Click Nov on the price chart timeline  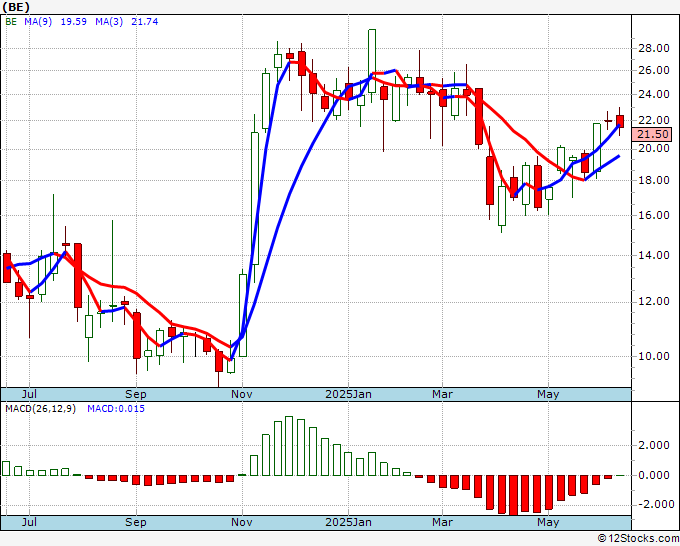point(242,394)
